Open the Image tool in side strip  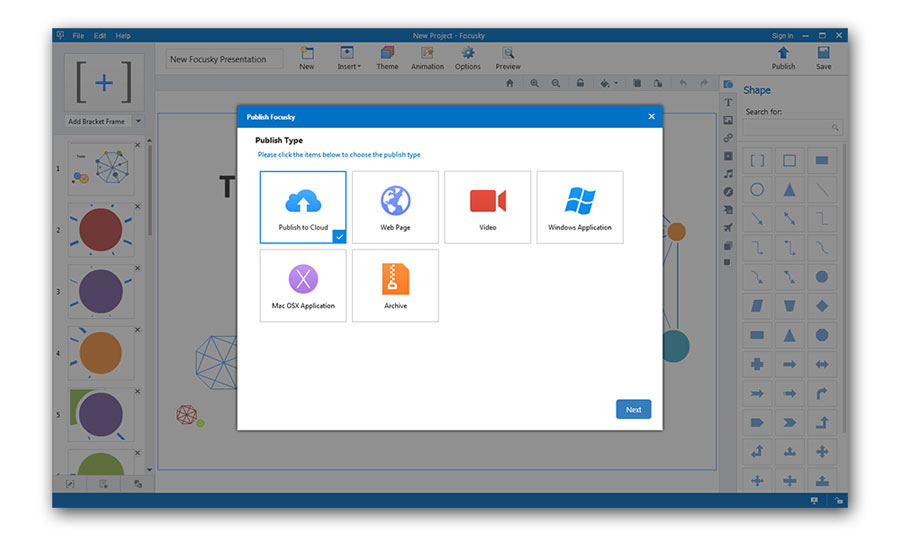(728, 120)
